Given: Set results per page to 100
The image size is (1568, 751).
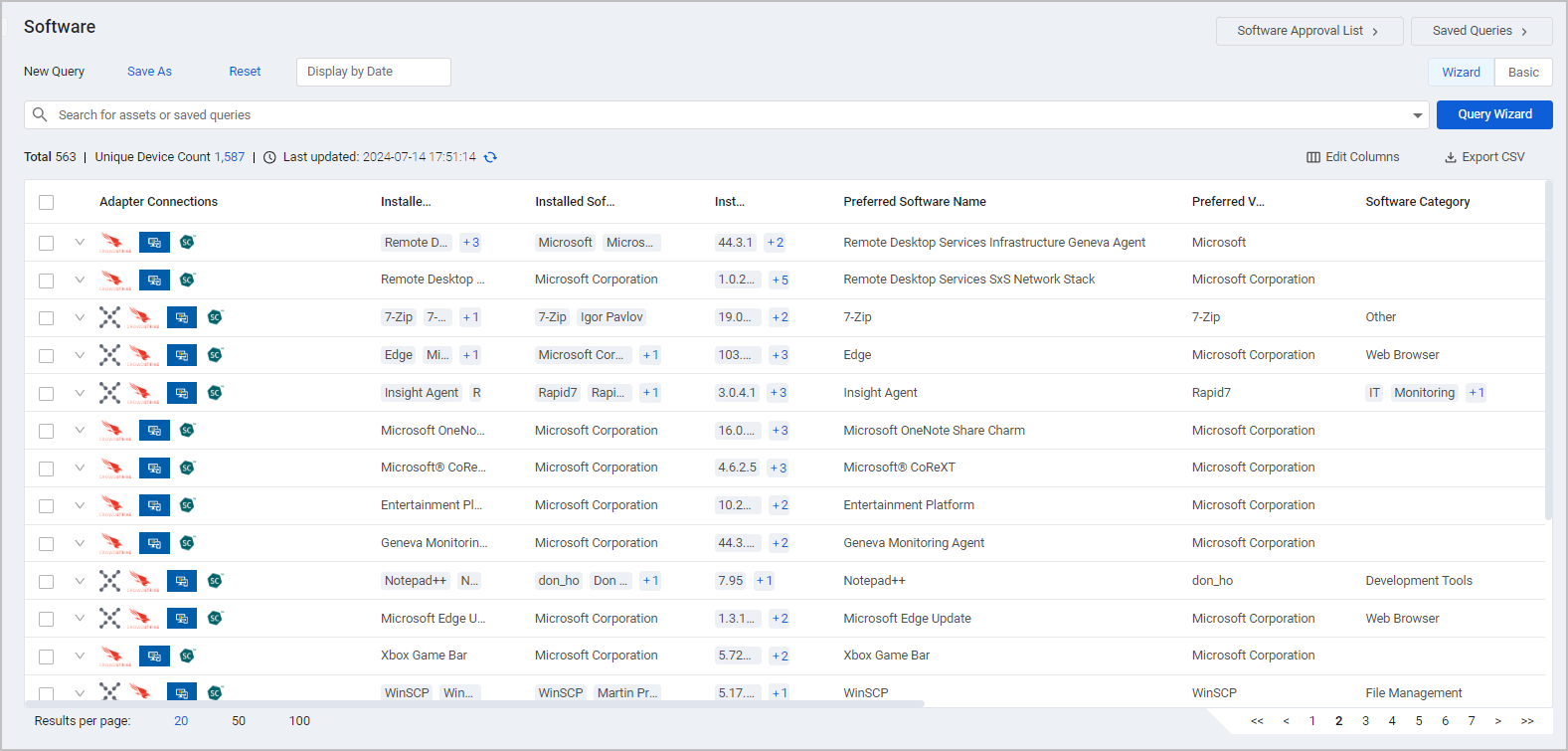Looking at the screenshot, I should click(x=299, y=721).
